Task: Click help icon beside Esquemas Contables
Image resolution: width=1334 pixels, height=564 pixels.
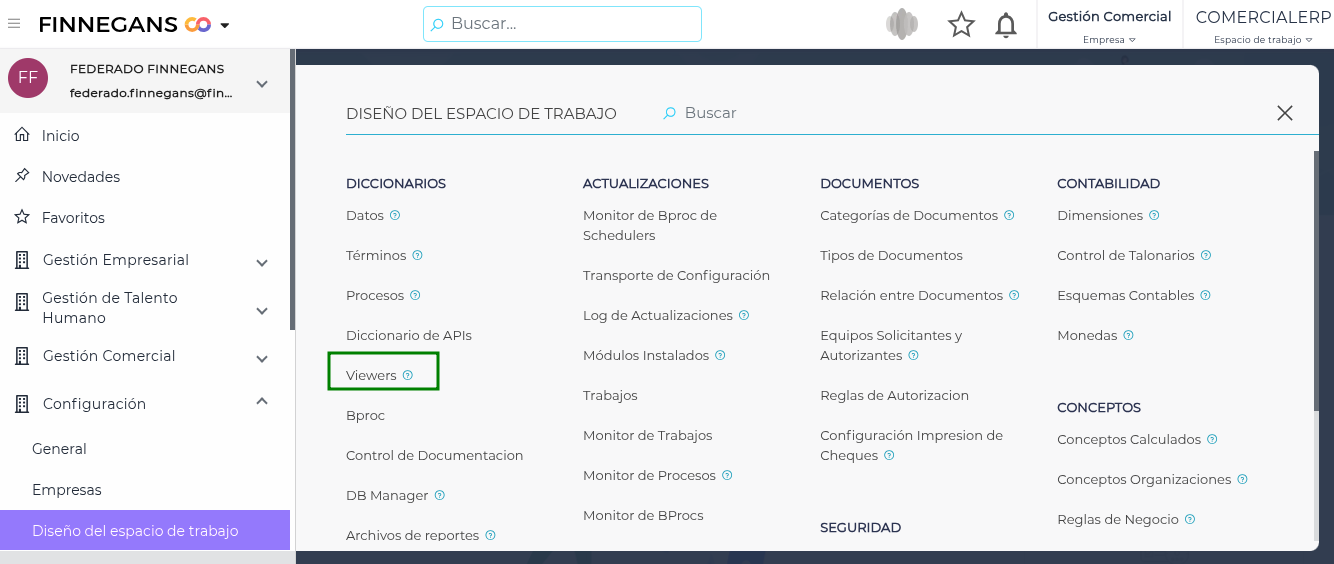Action: pos(1206,295)
